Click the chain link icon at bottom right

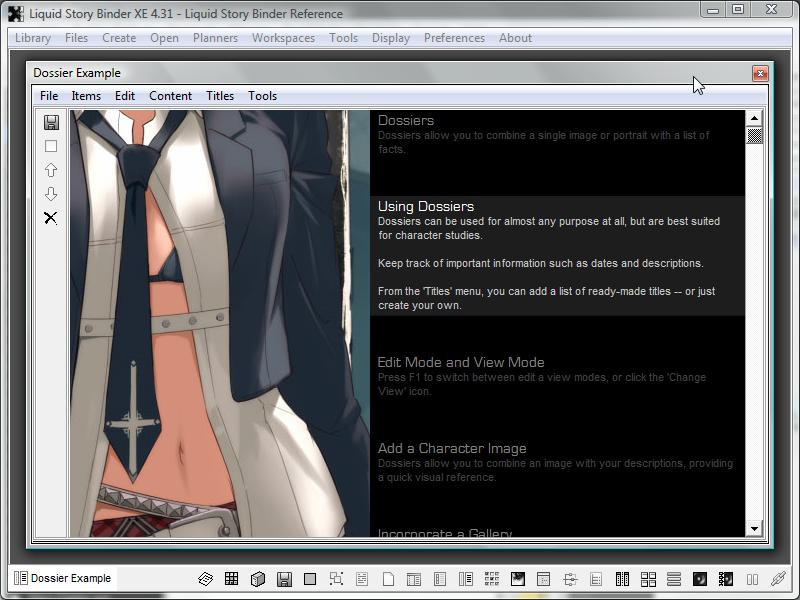point(778,579)
